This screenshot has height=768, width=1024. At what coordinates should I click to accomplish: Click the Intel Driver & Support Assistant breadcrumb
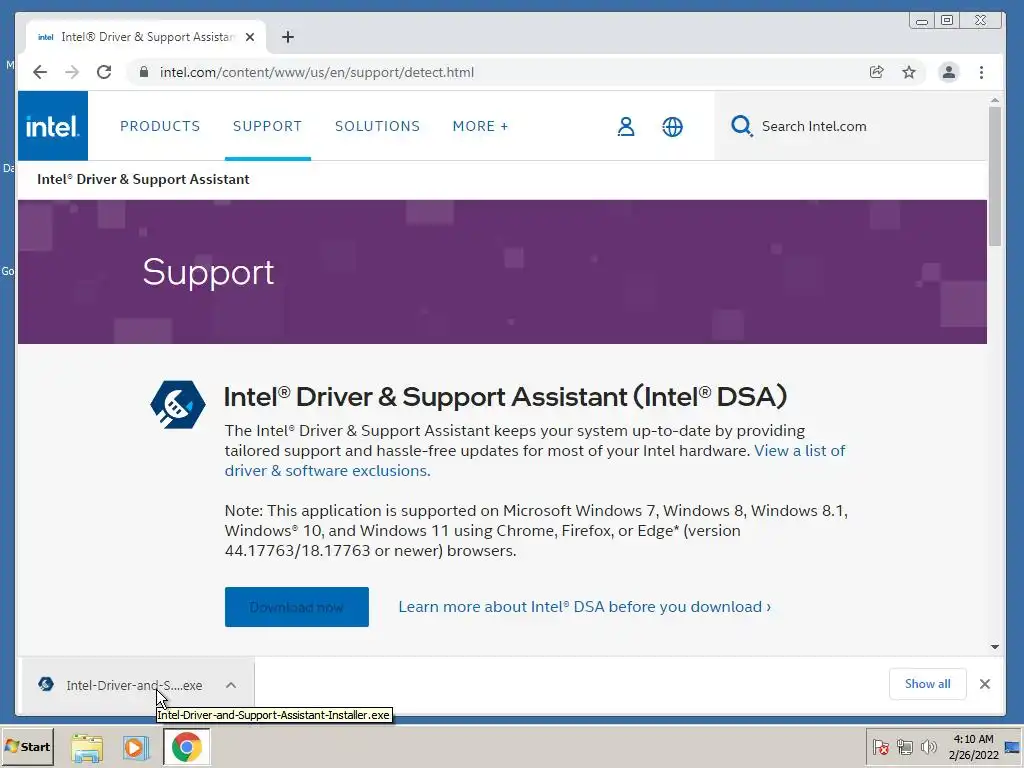(143, 179)
